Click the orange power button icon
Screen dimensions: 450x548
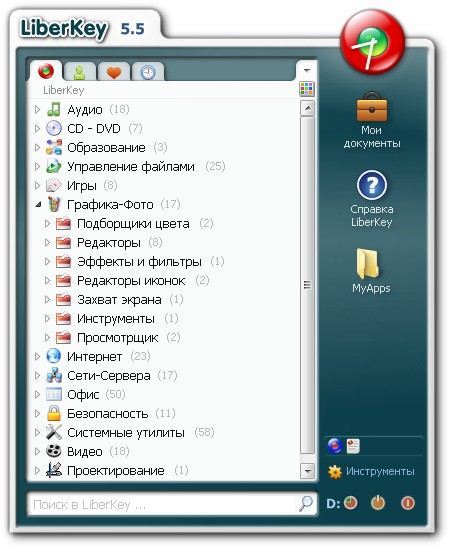coord(378,503)
